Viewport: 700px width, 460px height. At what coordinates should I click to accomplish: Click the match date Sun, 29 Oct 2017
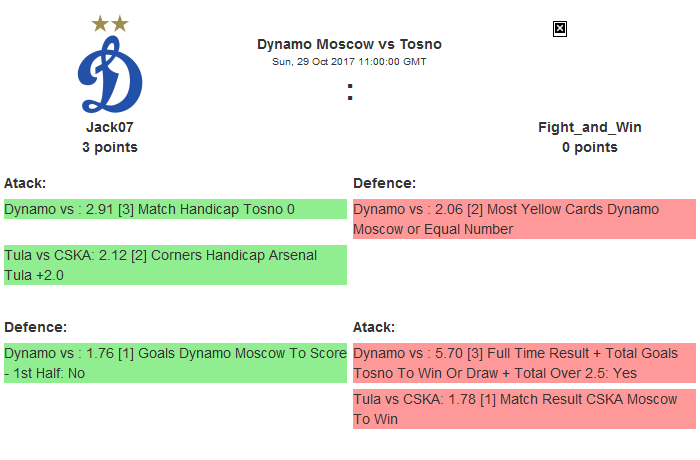click(x=349, y=61)
